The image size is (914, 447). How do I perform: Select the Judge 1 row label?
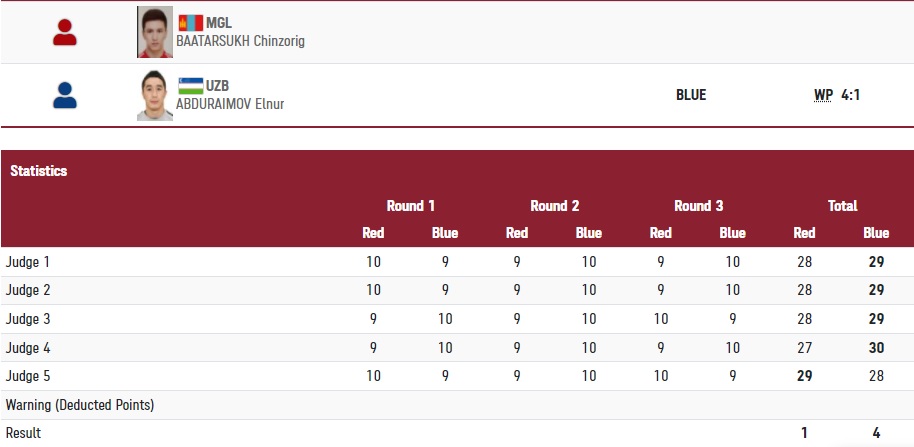click(28, 262)
